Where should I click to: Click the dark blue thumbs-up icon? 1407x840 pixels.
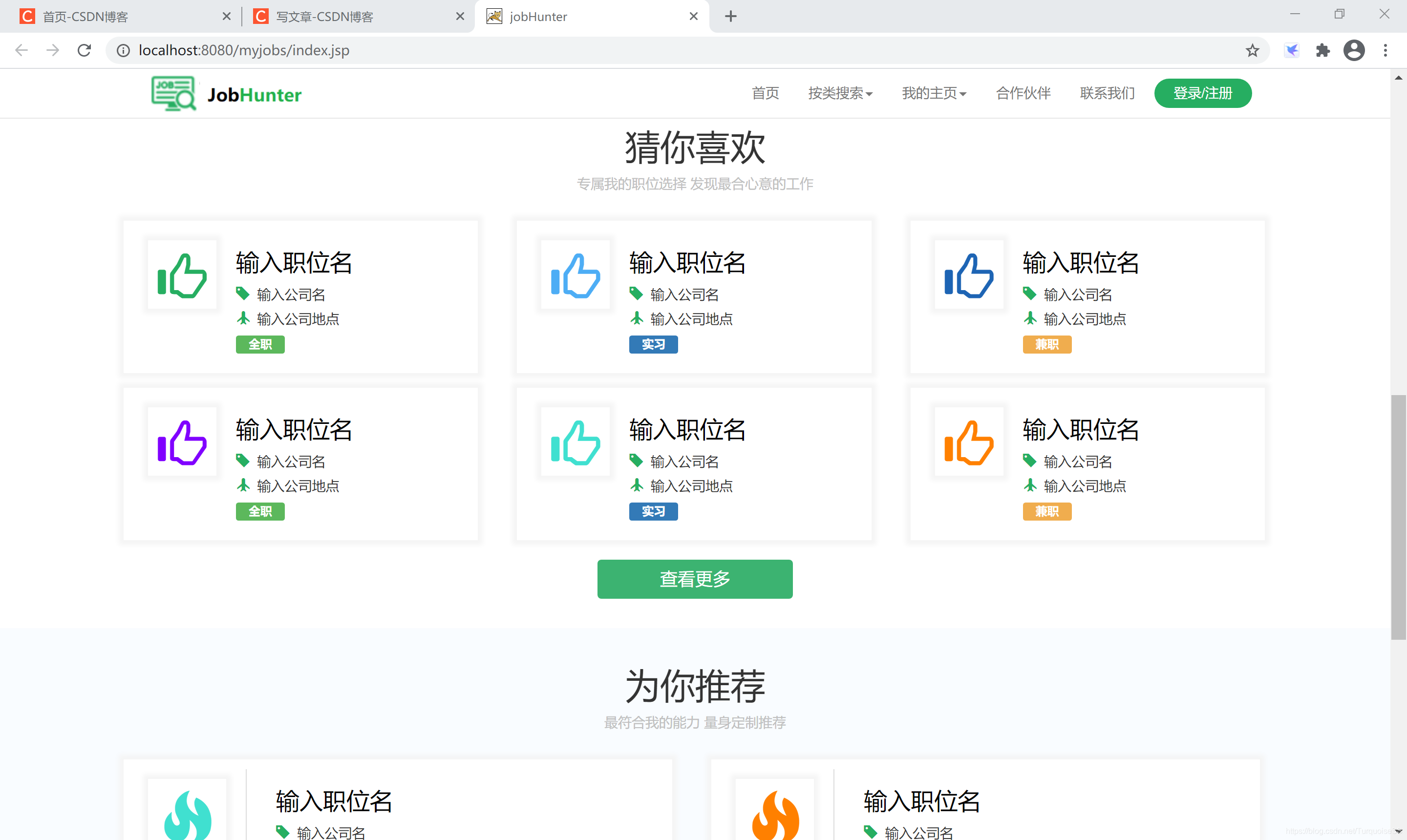pos(969,275)
